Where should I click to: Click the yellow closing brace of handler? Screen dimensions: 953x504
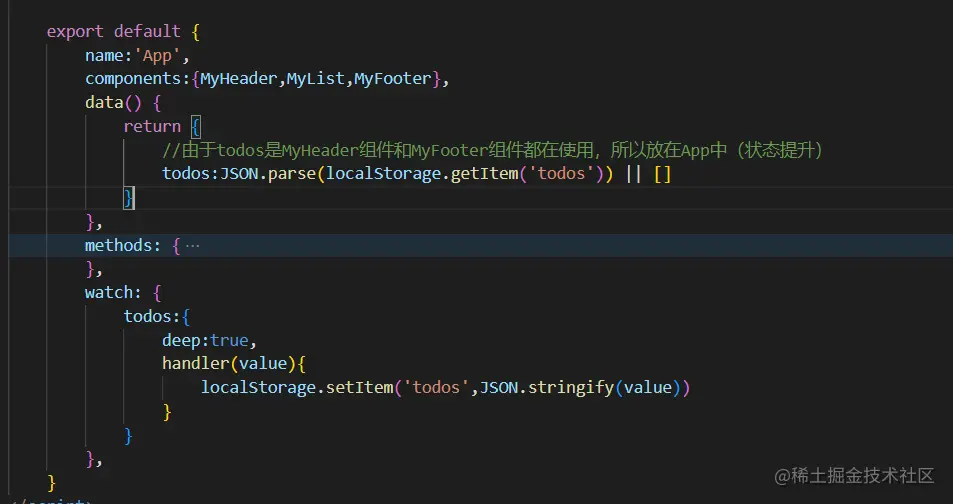167,412
